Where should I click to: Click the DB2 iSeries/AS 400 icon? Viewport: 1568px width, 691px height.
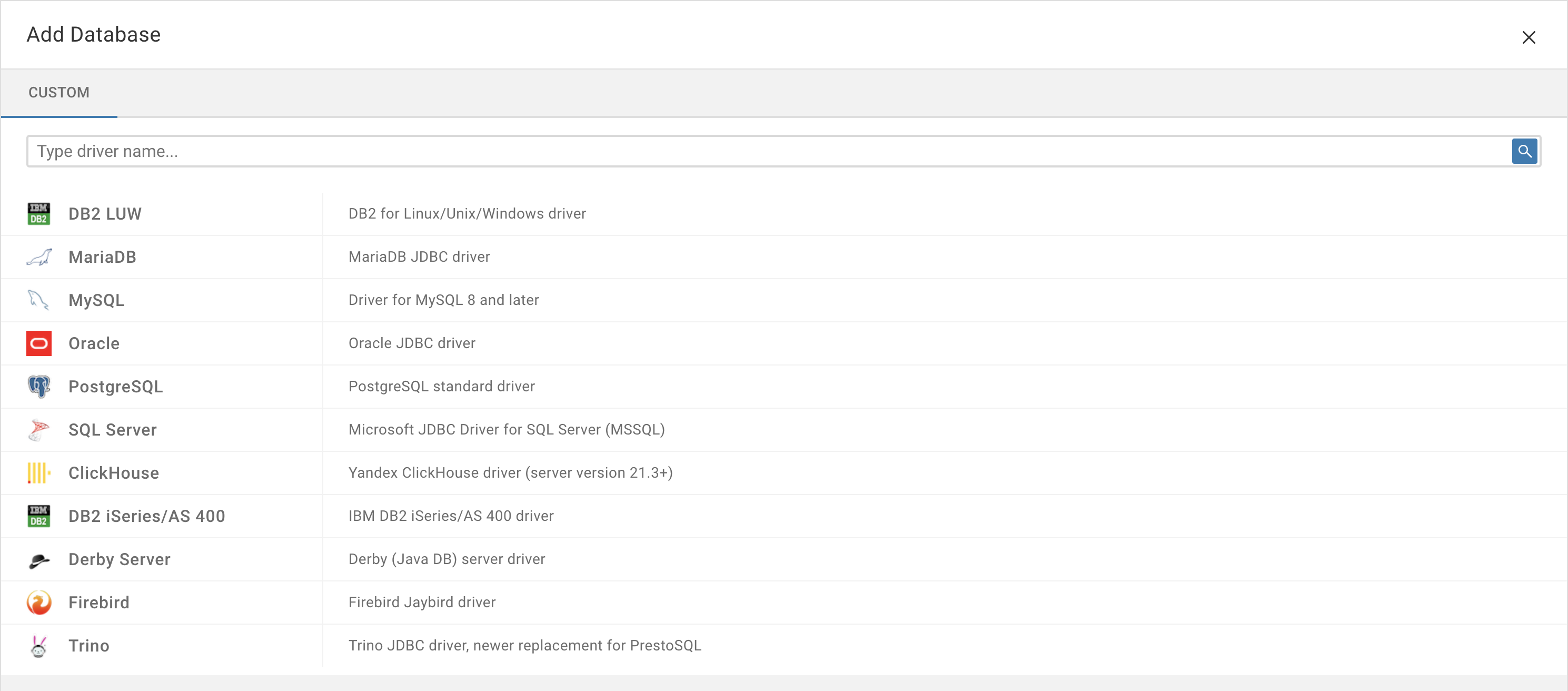tap(38, 516)
